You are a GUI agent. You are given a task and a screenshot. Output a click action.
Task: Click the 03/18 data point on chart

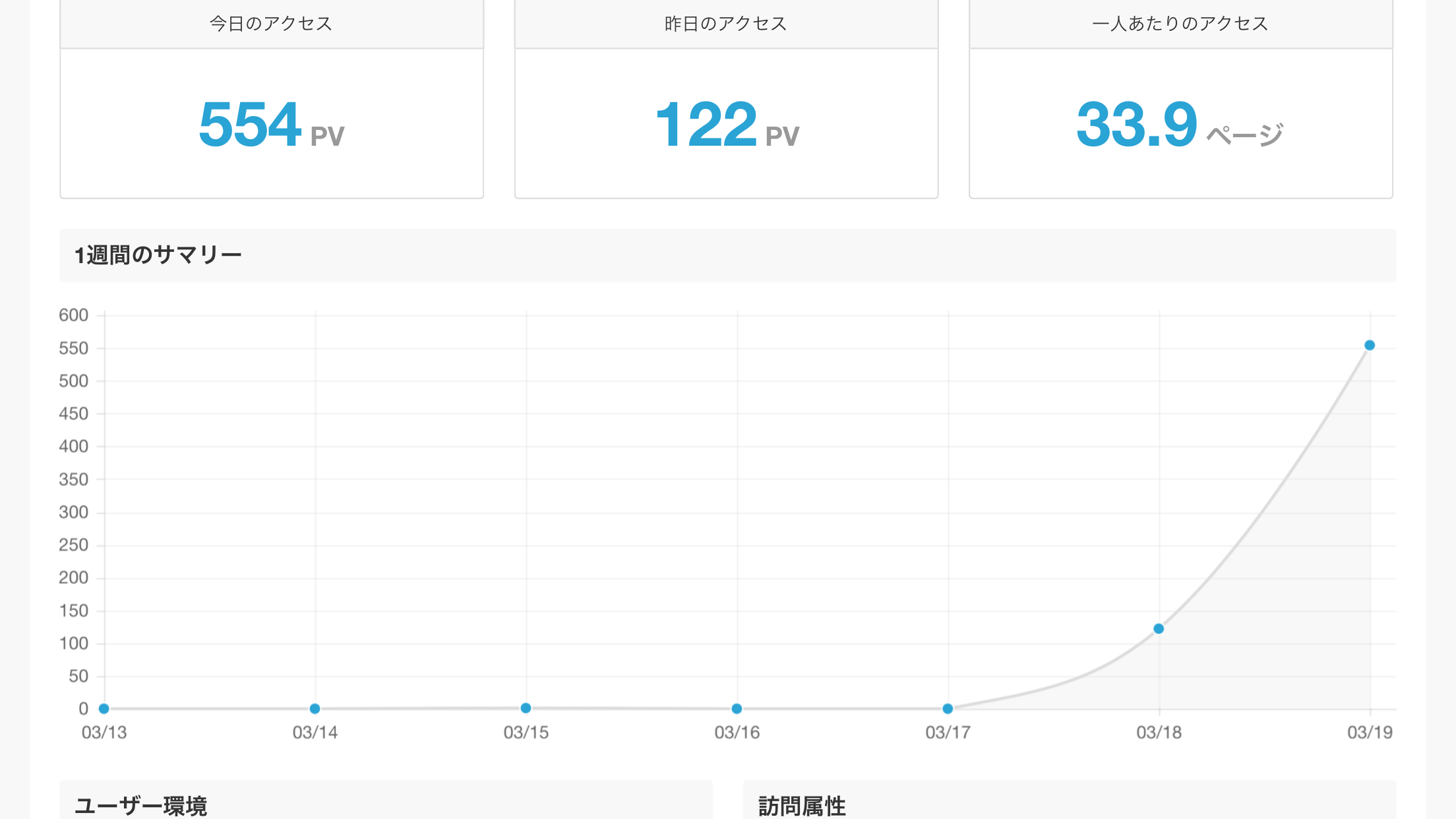1159,628
